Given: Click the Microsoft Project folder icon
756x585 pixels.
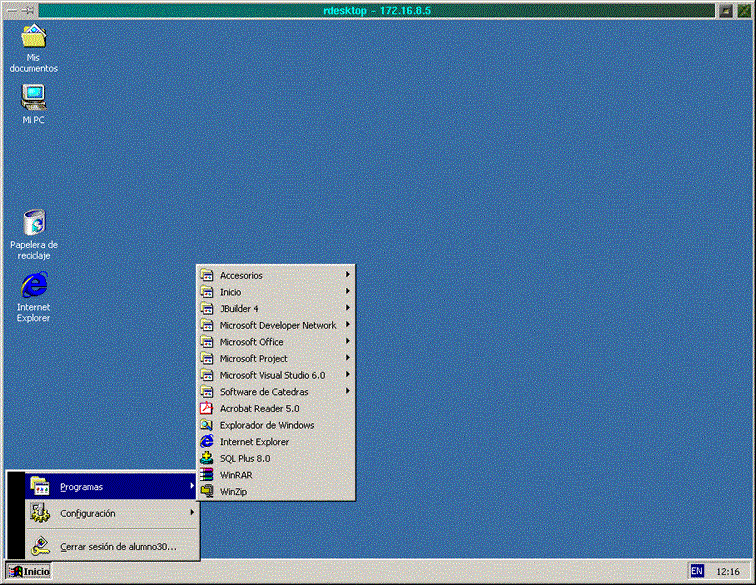Looking at the screenshot, I should 207,358.
